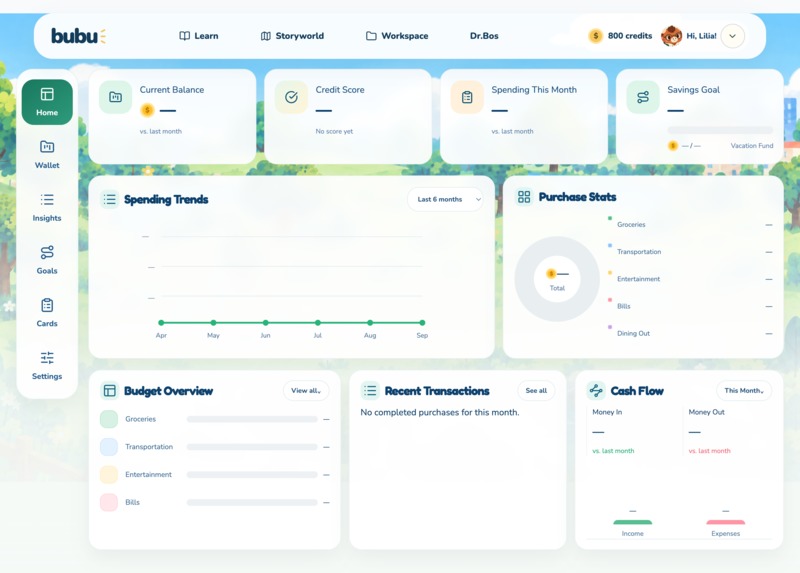The width and height of the screenshot is (800, 573).
Task: Click the Apr data point on chart
Action: (x=161, y=322)
